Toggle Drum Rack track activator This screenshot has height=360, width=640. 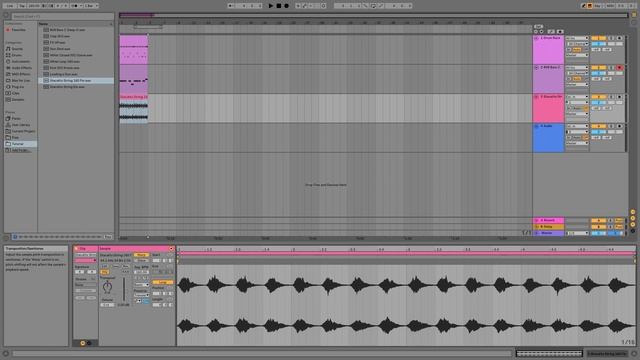[x=598, y=38]
